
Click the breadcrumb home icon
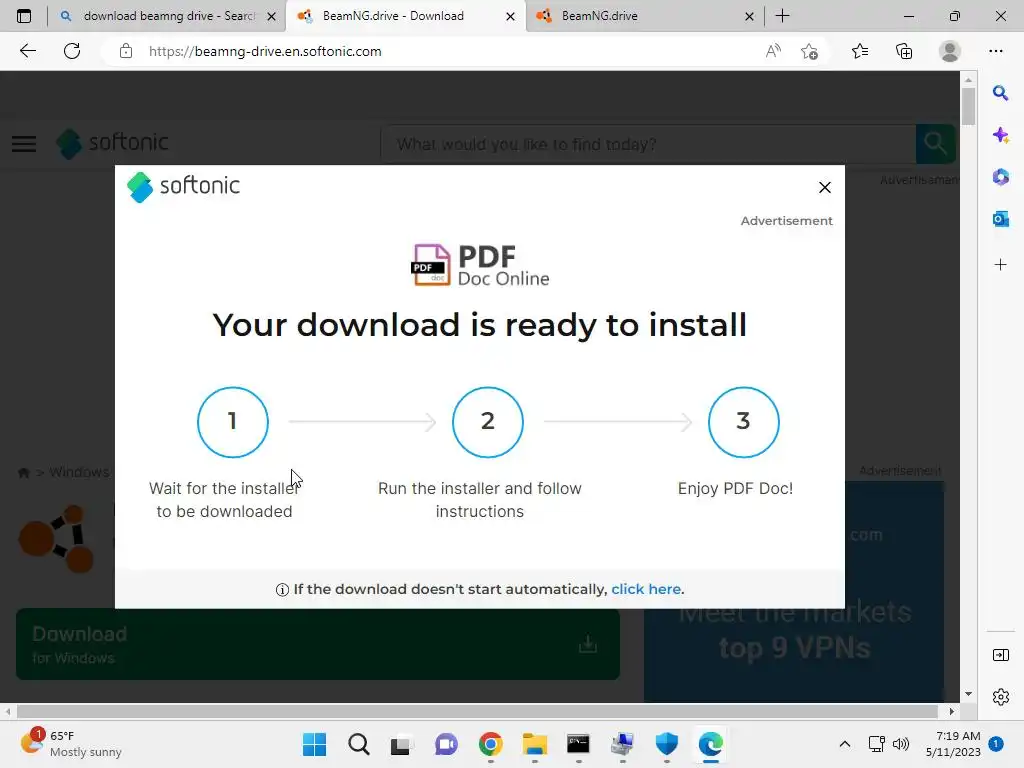[x=24, y=473]
